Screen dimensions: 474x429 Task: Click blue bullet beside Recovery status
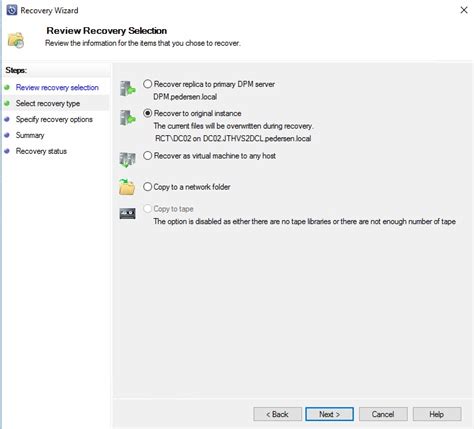tap(7, 151)
